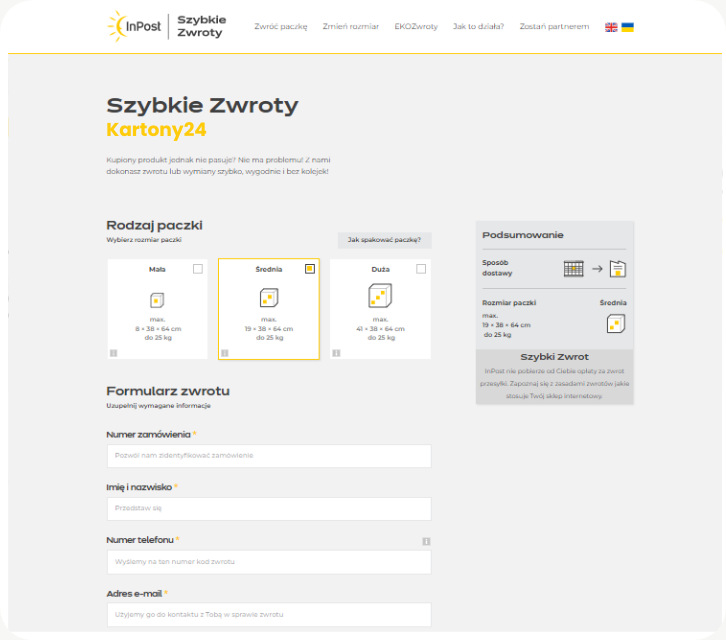Screen dimensions: 726x640
Task: Click the medium parcel box icon in Średnia card
Action: (269, 298)
